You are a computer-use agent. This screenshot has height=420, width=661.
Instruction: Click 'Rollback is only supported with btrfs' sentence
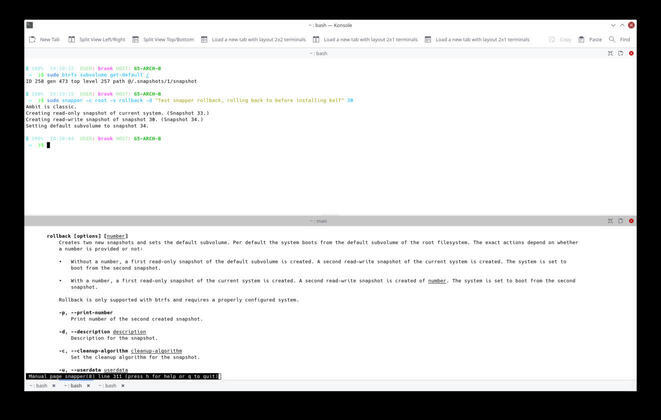point(179,300)
